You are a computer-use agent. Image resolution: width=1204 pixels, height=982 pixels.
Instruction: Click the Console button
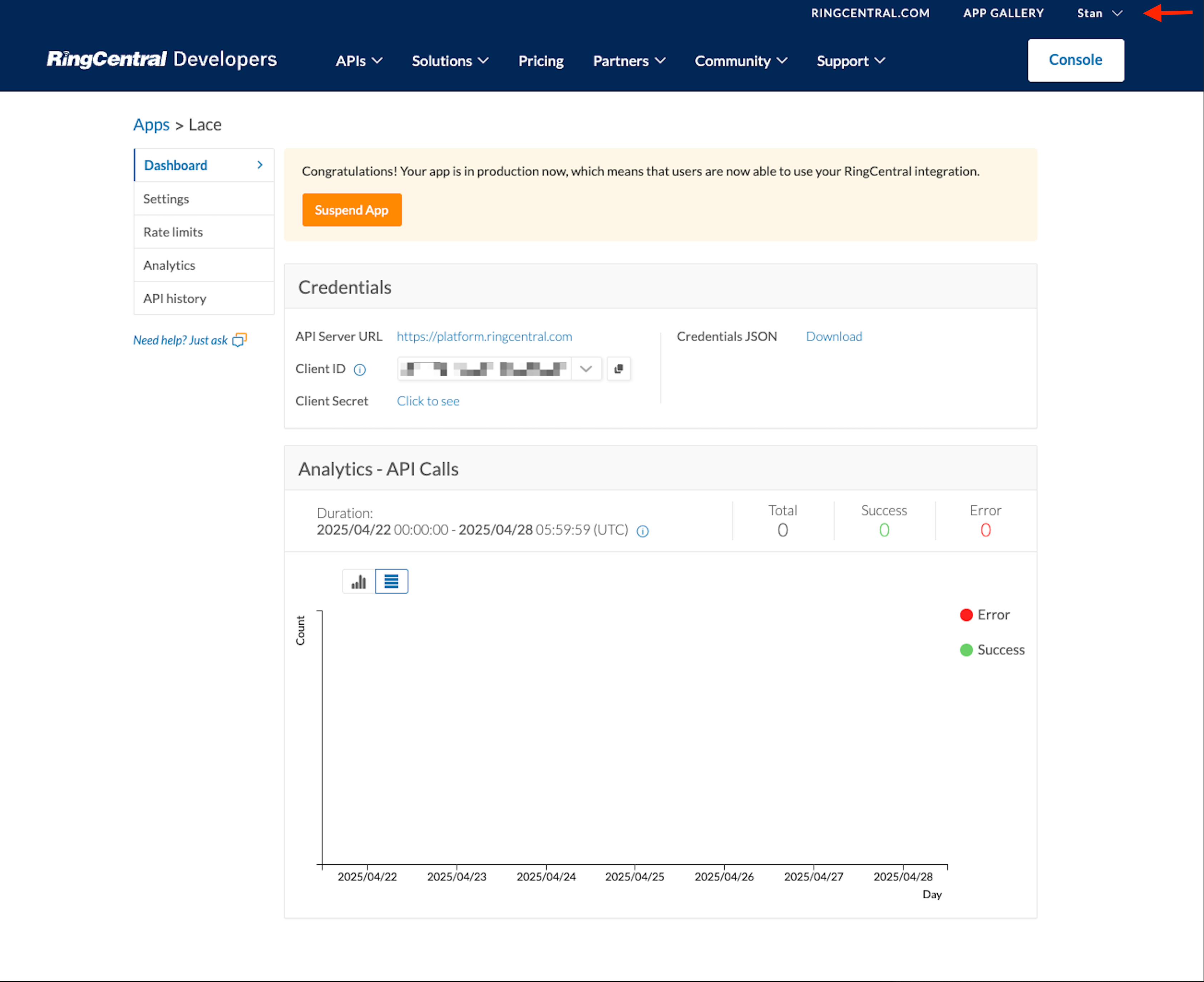pyautogui.click(x=1076, y=60)
